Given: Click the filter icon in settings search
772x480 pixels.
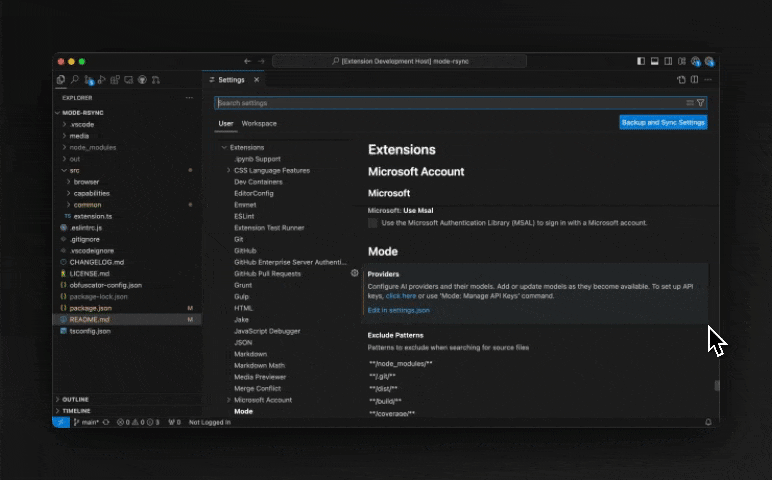Looking at the screenshot, I should 700,103.
